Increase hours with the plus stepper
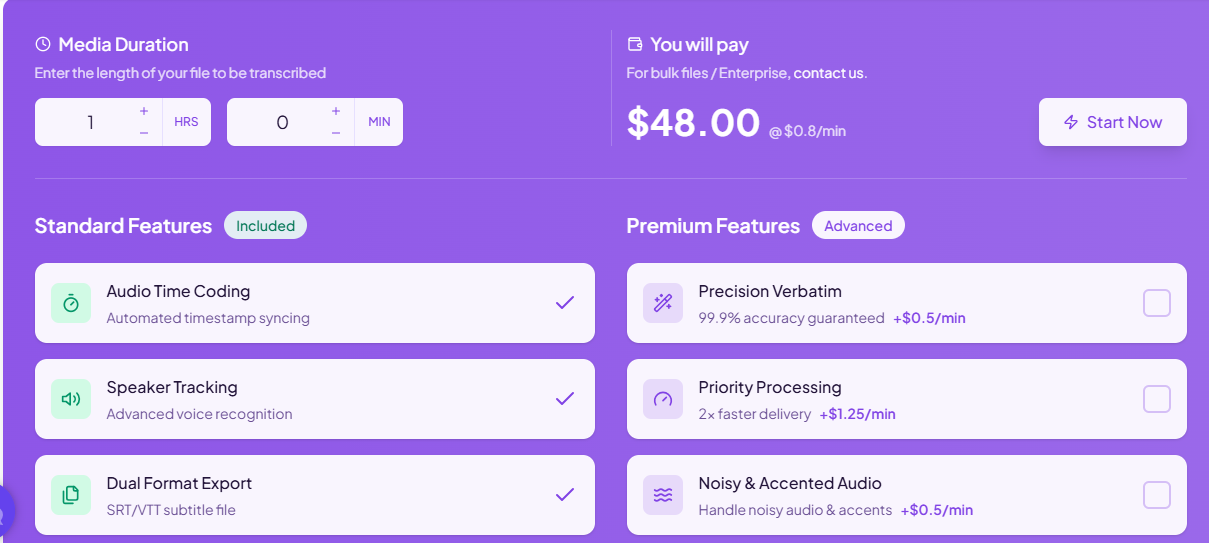This screenshot has height=543, width=1209. point(144,111)
